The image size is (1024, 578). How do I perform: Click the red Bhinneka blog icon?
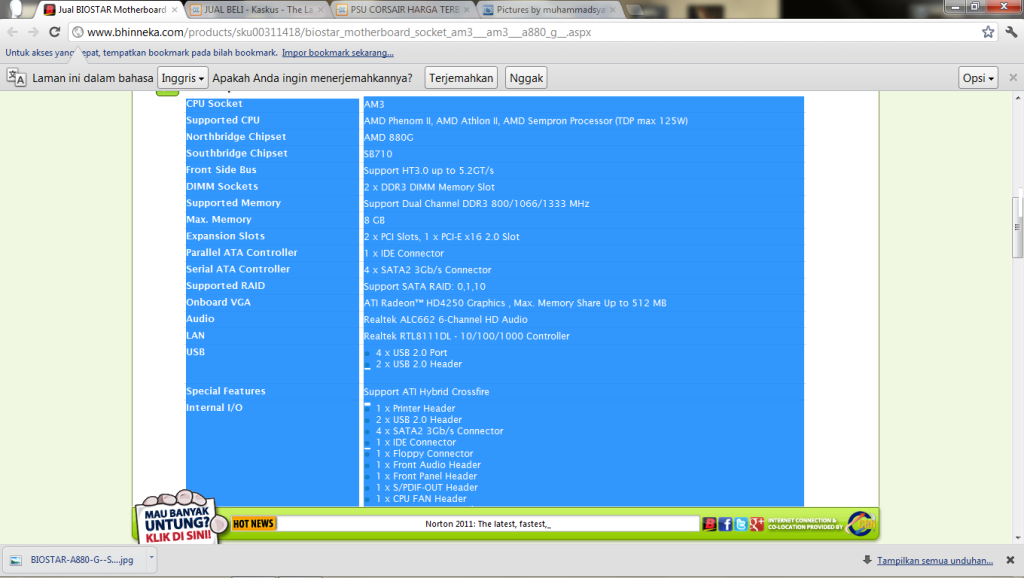coord(709,524)
